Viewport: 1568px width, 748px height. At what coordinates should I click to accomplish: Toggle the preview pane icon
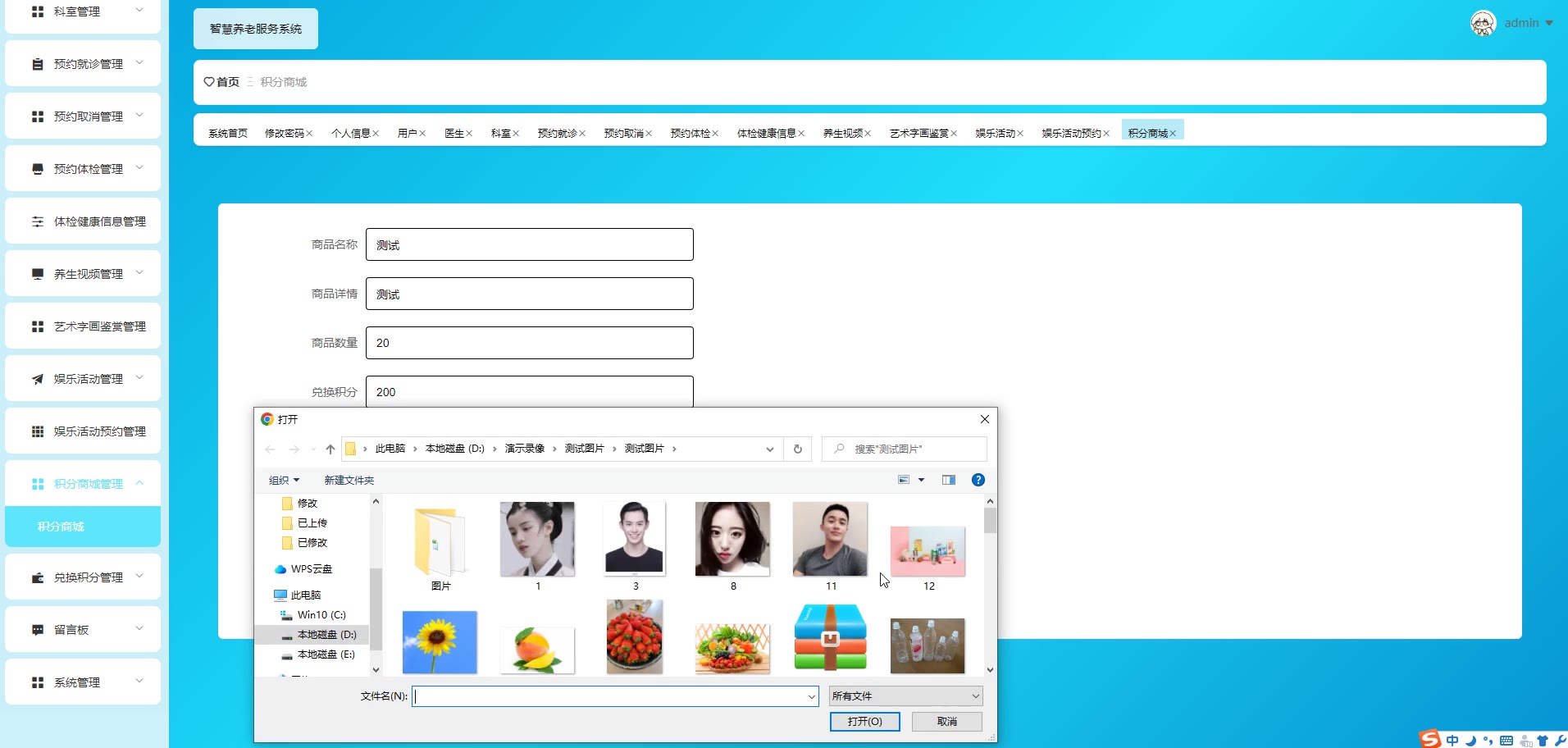(949, 480)
